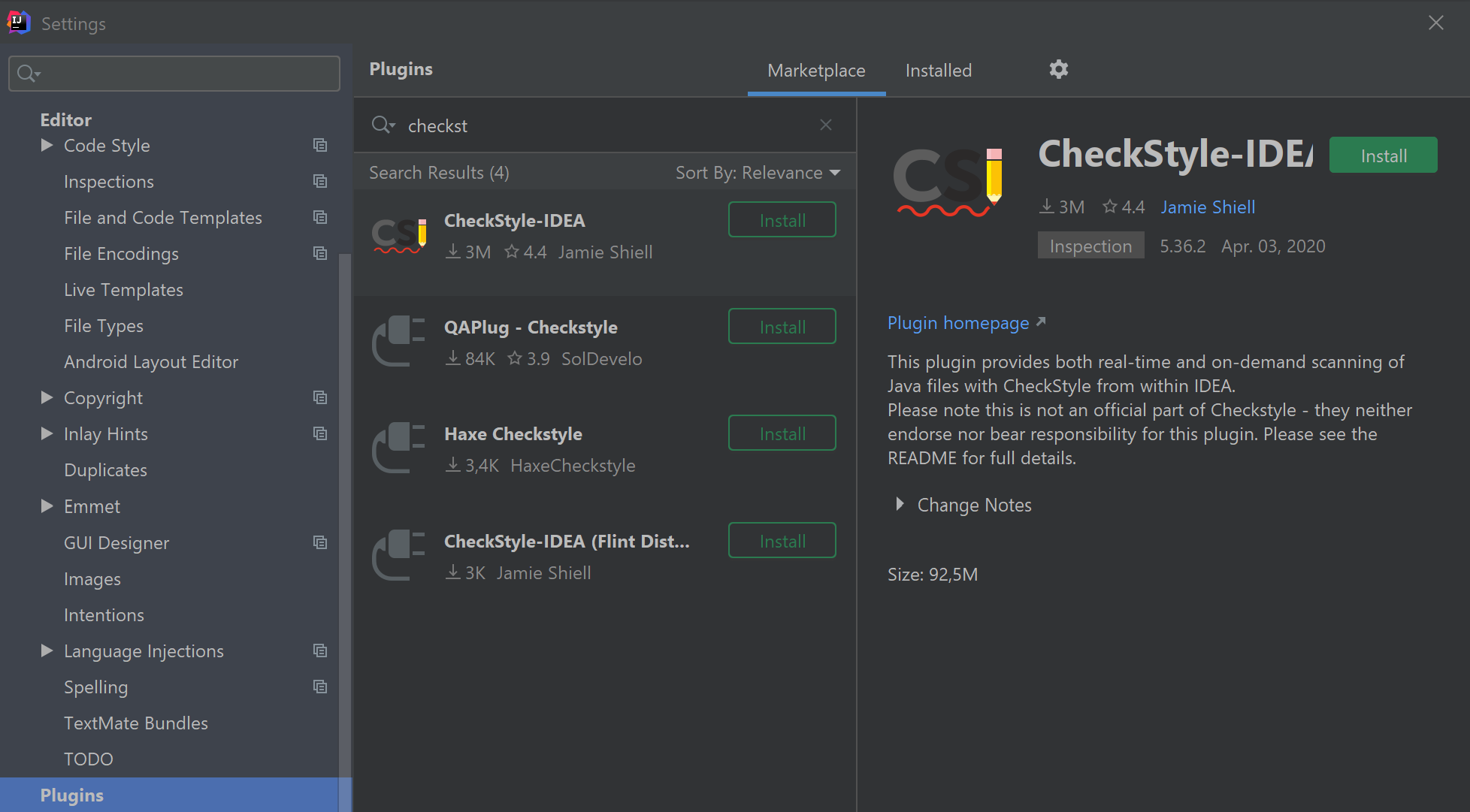Expand the Language Injections node

click(x=47, y=651)
